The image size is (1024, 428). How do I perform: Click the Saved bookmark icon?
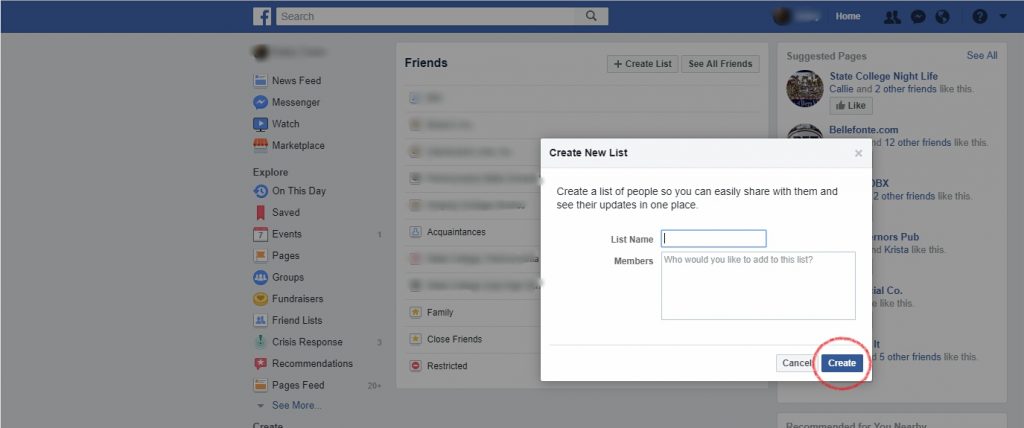point(261,212)
